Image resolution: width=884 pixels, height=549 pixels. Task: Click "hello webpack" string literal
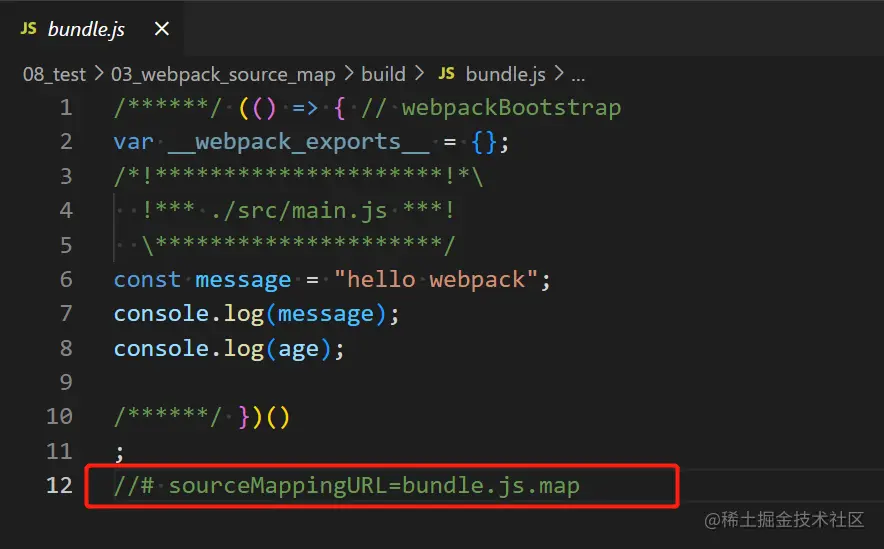pyautogui.click(x=436, y=280)
